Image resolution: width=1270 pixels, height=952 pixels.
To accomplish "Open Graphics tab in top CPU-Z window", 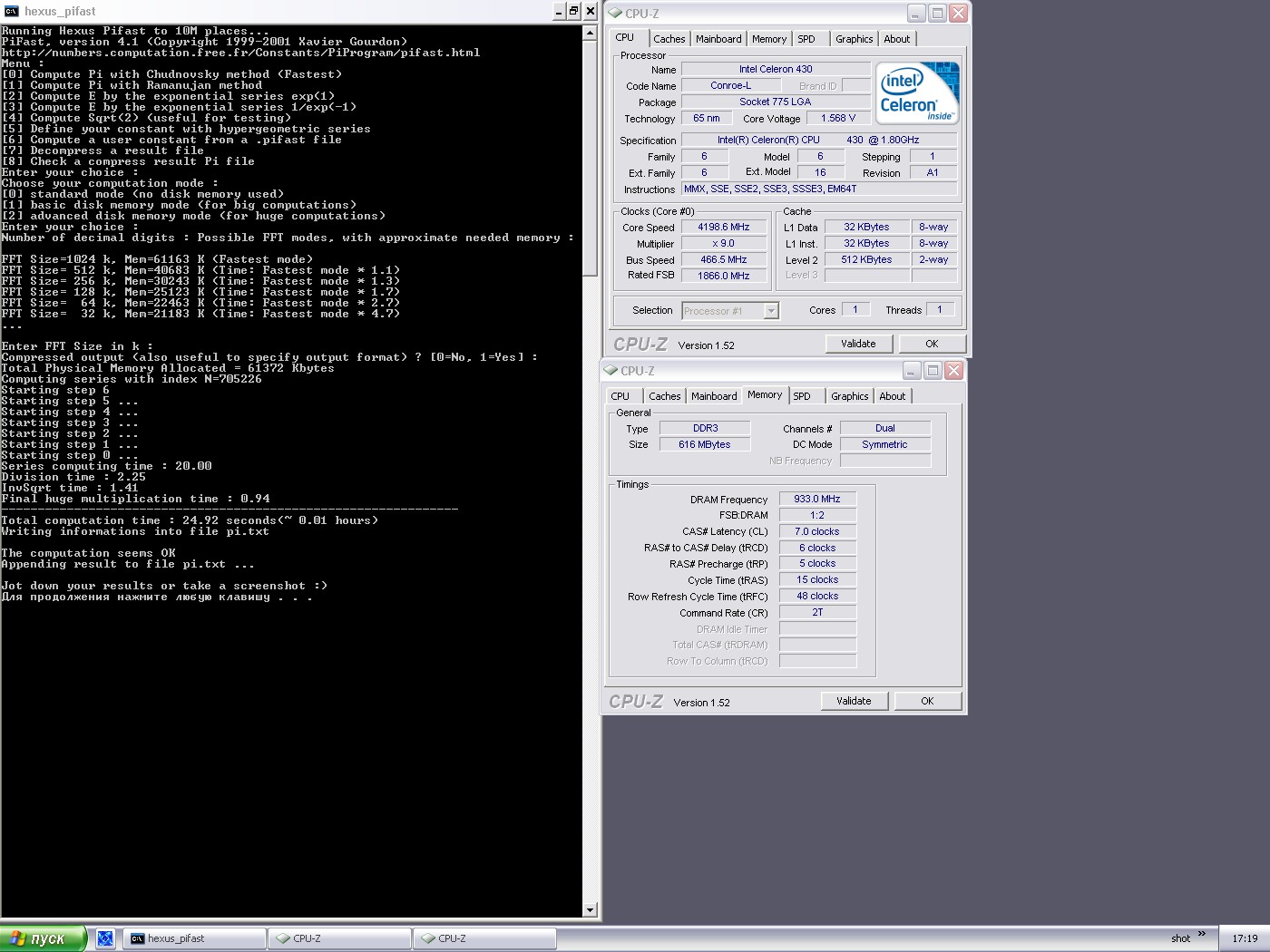I will [x=855, y=39].
